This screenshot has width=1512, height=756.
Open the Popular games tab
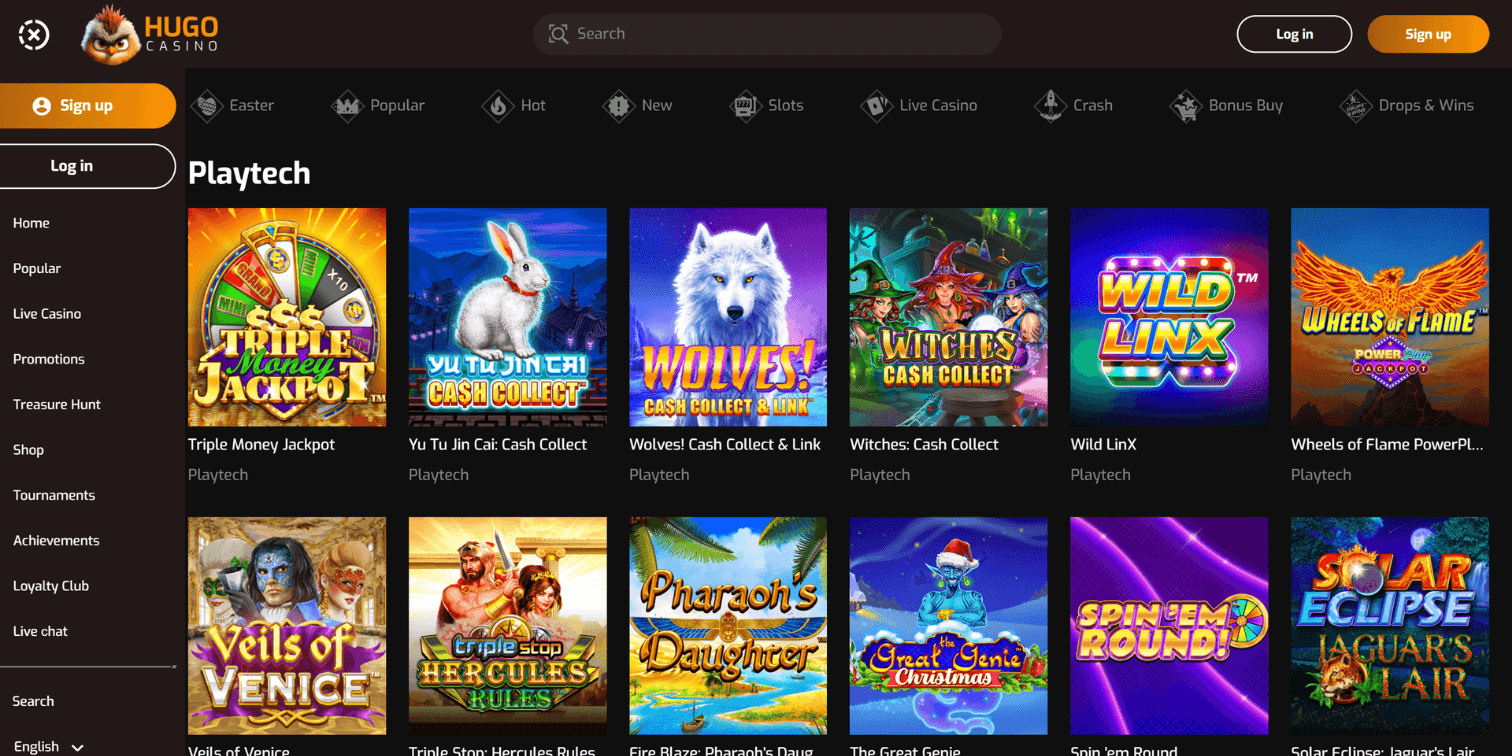(x=378, y=105)
